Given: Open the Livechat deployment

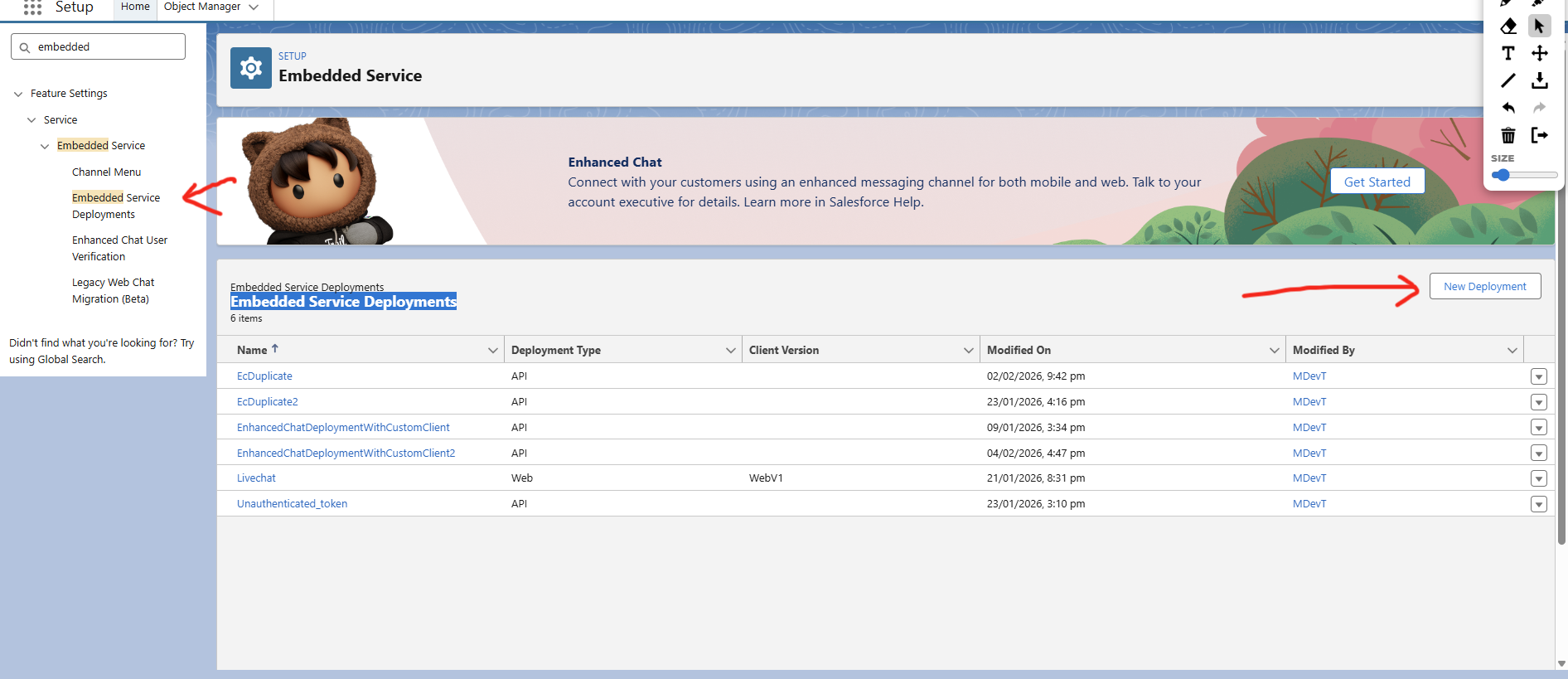Looking at the screenshot, I should [256, 478].
